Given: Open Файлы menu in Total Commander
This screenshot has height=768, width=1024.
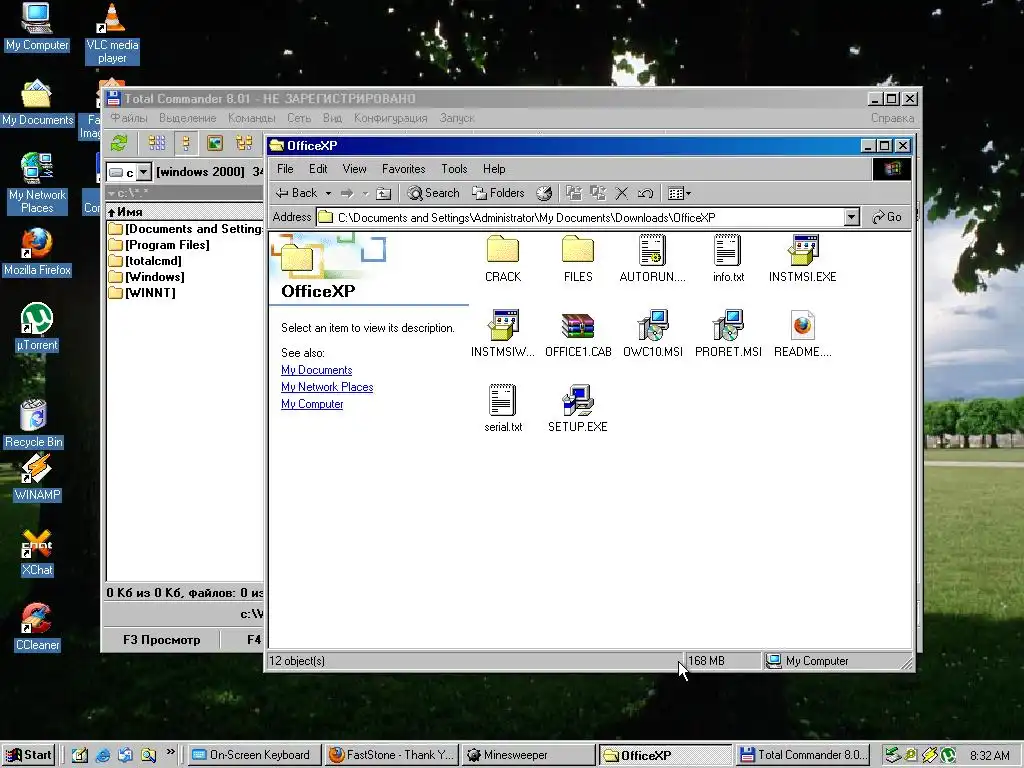Looking at the screenshot, I should pos(129,118).
